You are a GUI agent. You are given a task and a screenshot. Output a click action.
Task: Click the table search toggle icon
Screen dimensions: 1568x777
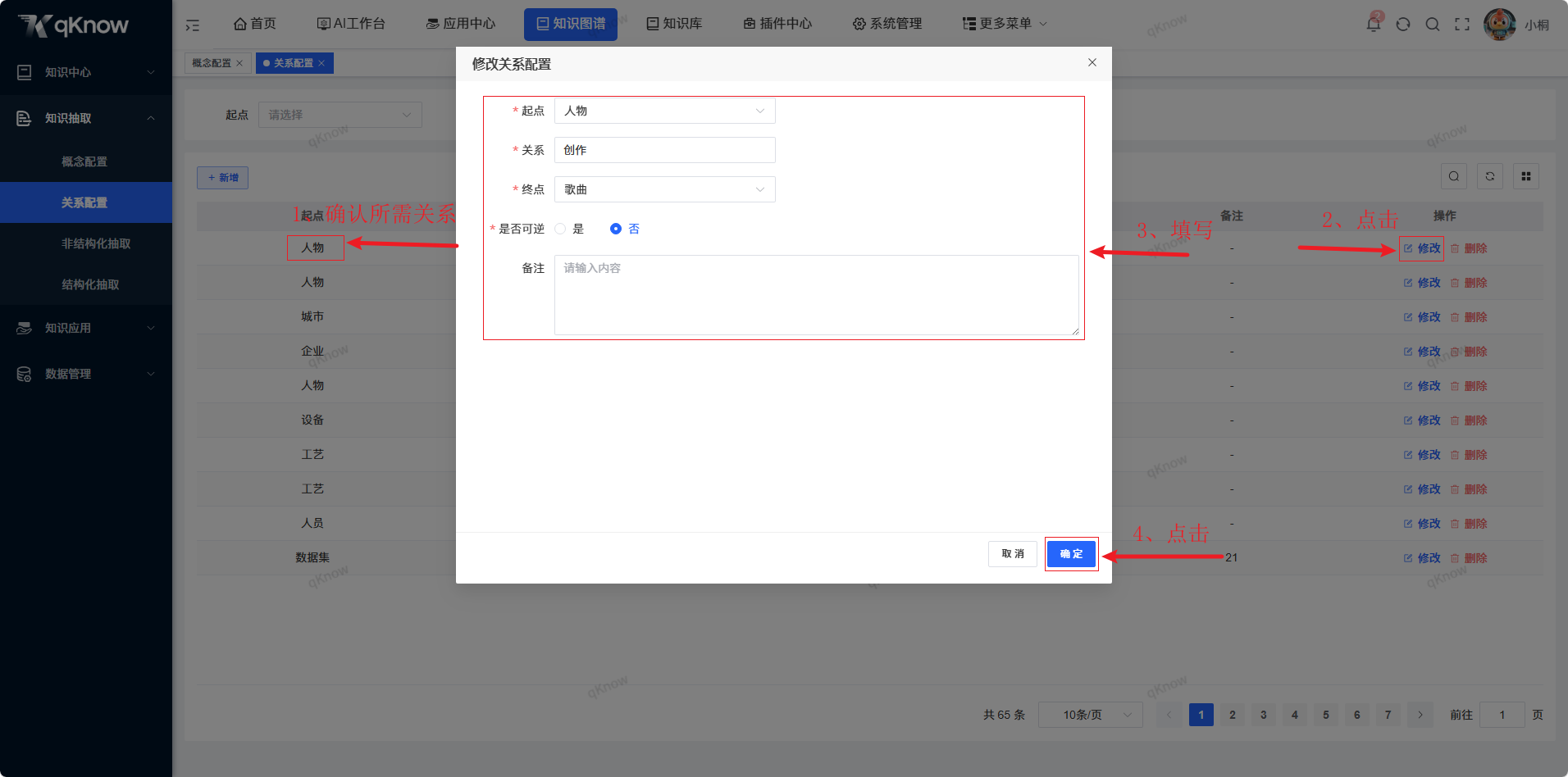coord(1454,176)
